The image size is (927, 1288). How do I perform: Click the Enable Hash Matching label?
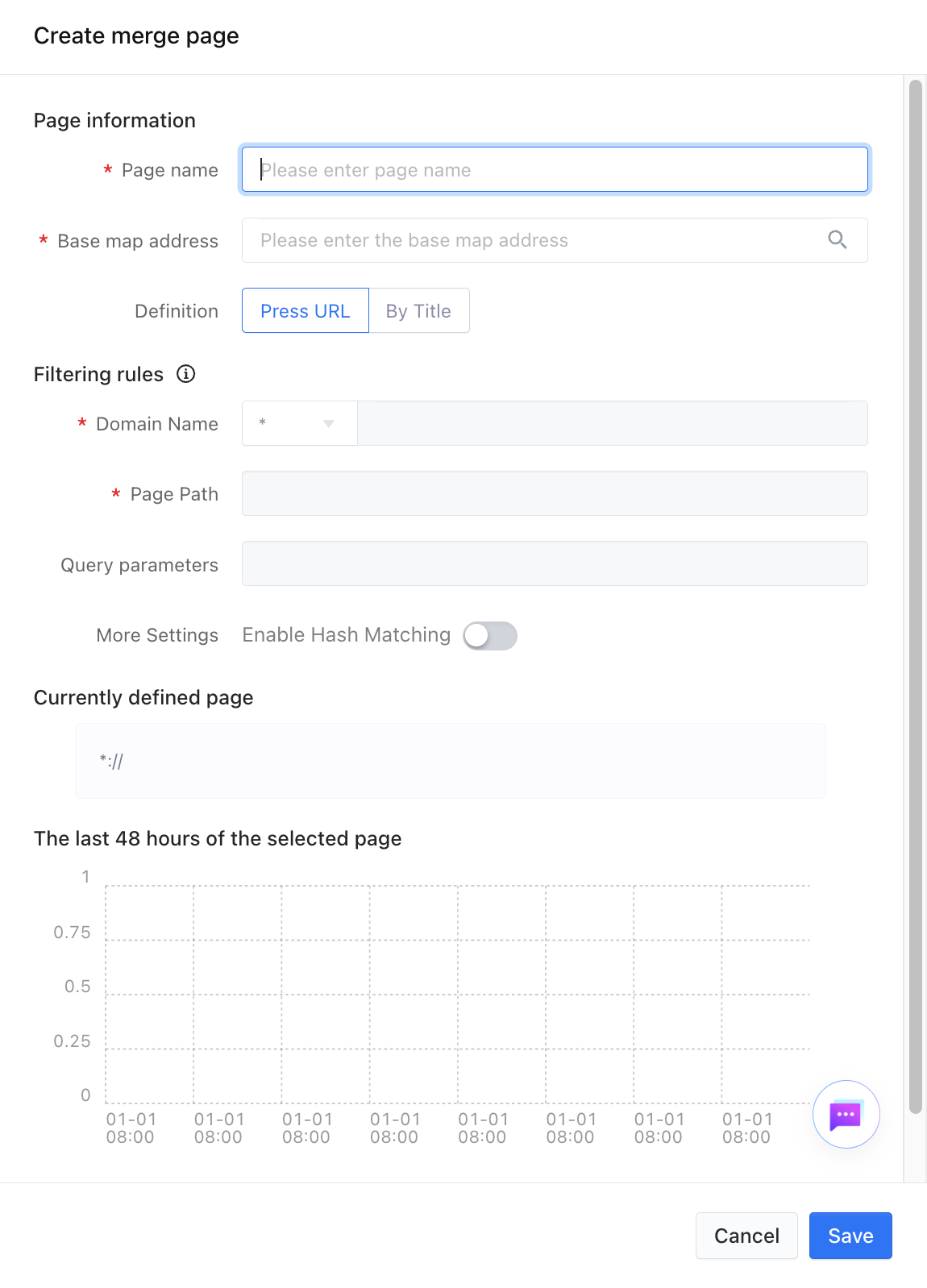point(347,635)
